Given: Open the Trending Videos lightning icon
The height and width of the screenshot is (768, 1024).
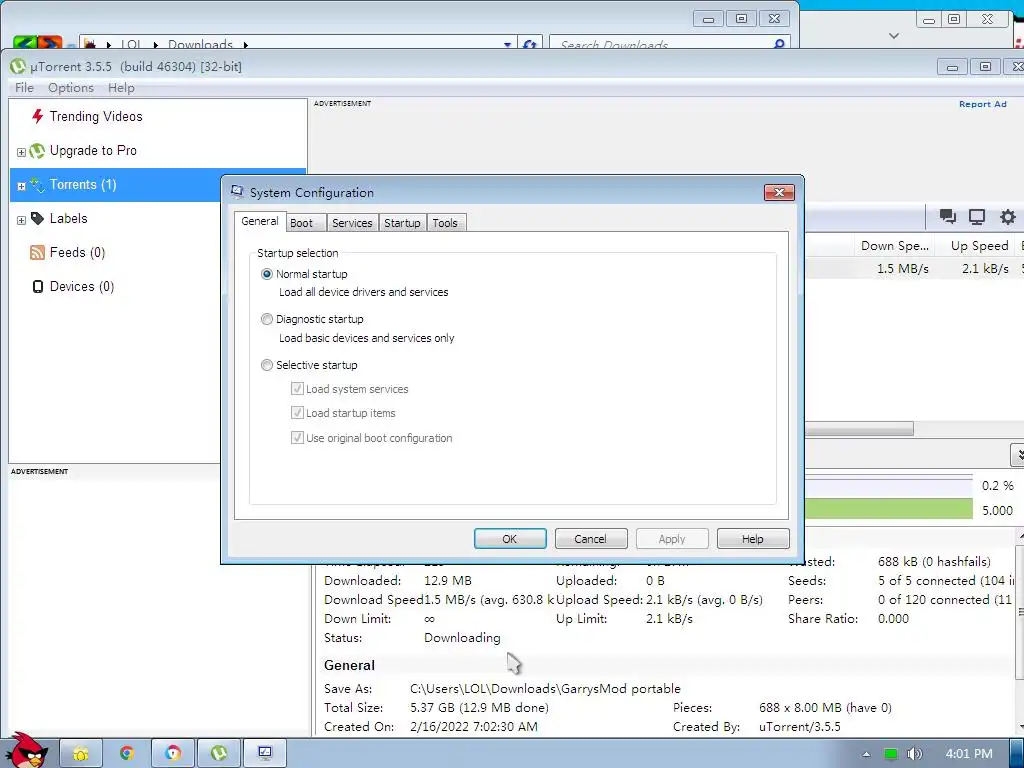Looking at the screenshot, I should 37,116.
